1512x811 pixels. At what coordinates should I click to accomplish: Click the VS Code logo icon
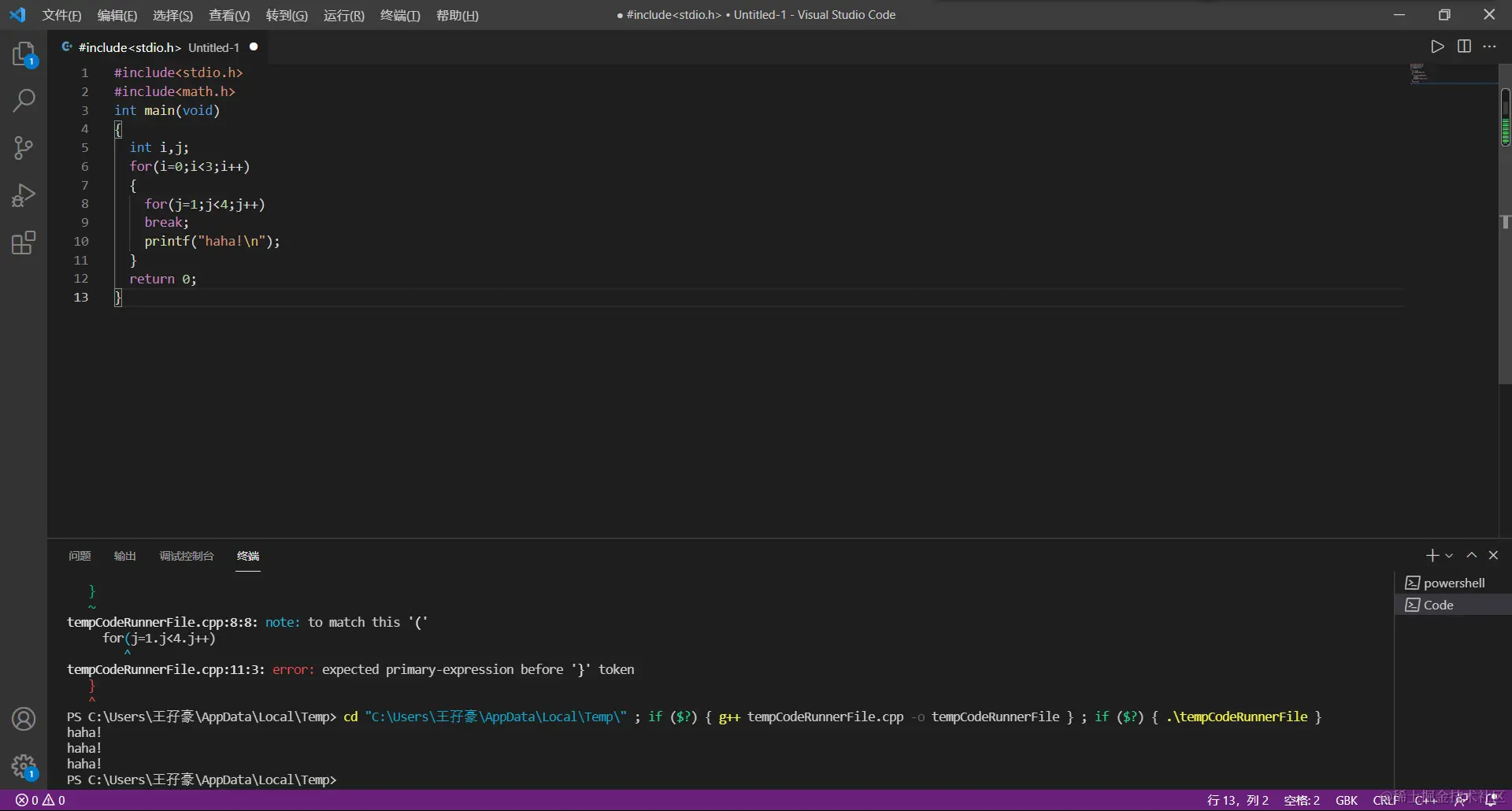click(17, 15)
